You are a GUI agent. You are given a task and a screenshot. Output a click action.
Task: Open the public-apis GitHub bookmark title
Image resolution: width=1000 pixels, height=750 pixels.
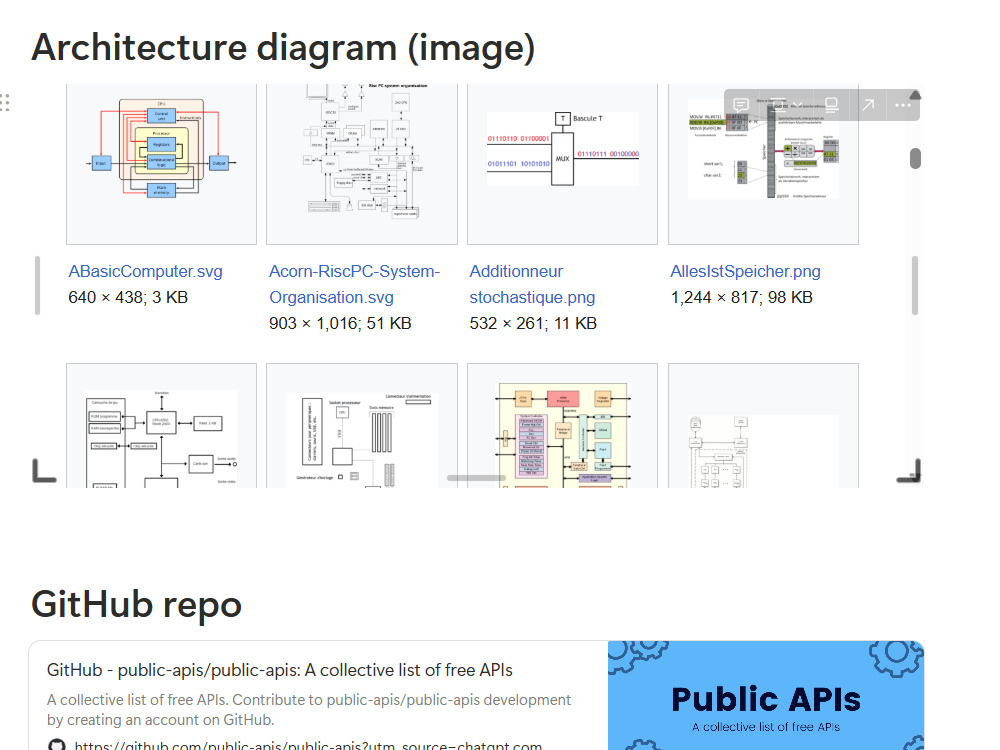click(x=279, y=670)
